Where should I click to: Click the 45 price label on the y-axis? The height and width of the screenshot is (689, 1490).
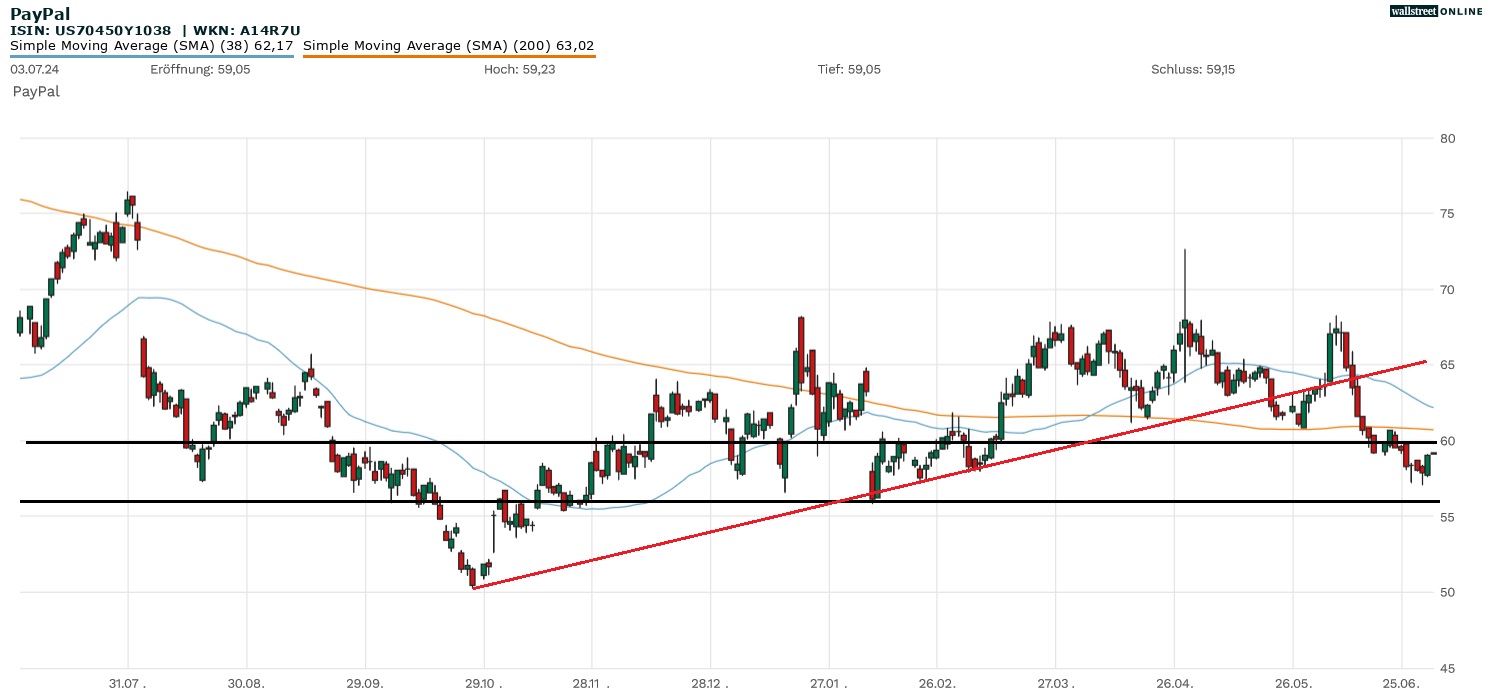[x=1446, y=668]
